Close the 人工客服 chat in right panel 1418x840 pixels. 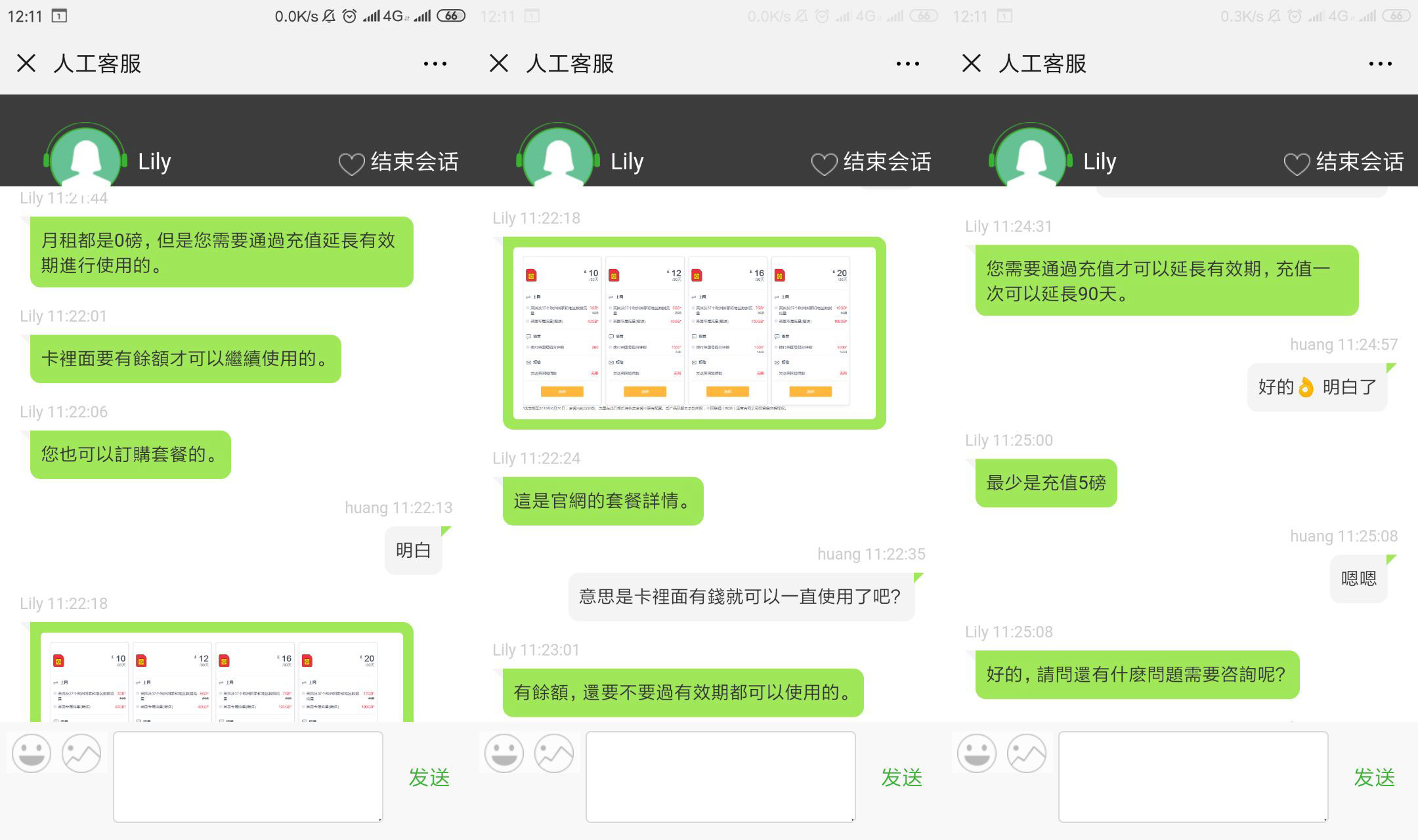pyautogui.click(x=972, y=64)
